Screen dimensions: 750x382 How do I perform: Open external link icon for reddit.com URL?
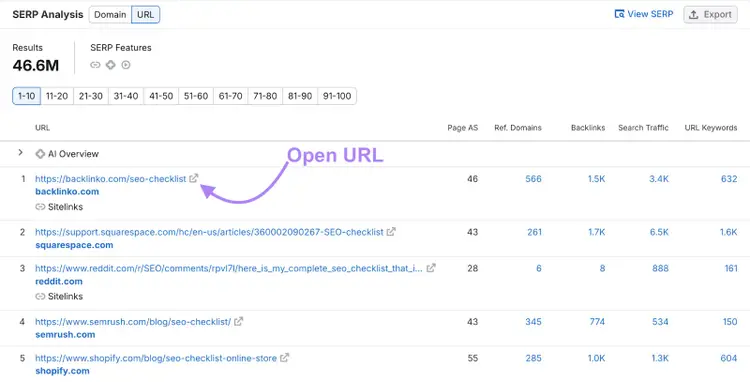point(430,268)
